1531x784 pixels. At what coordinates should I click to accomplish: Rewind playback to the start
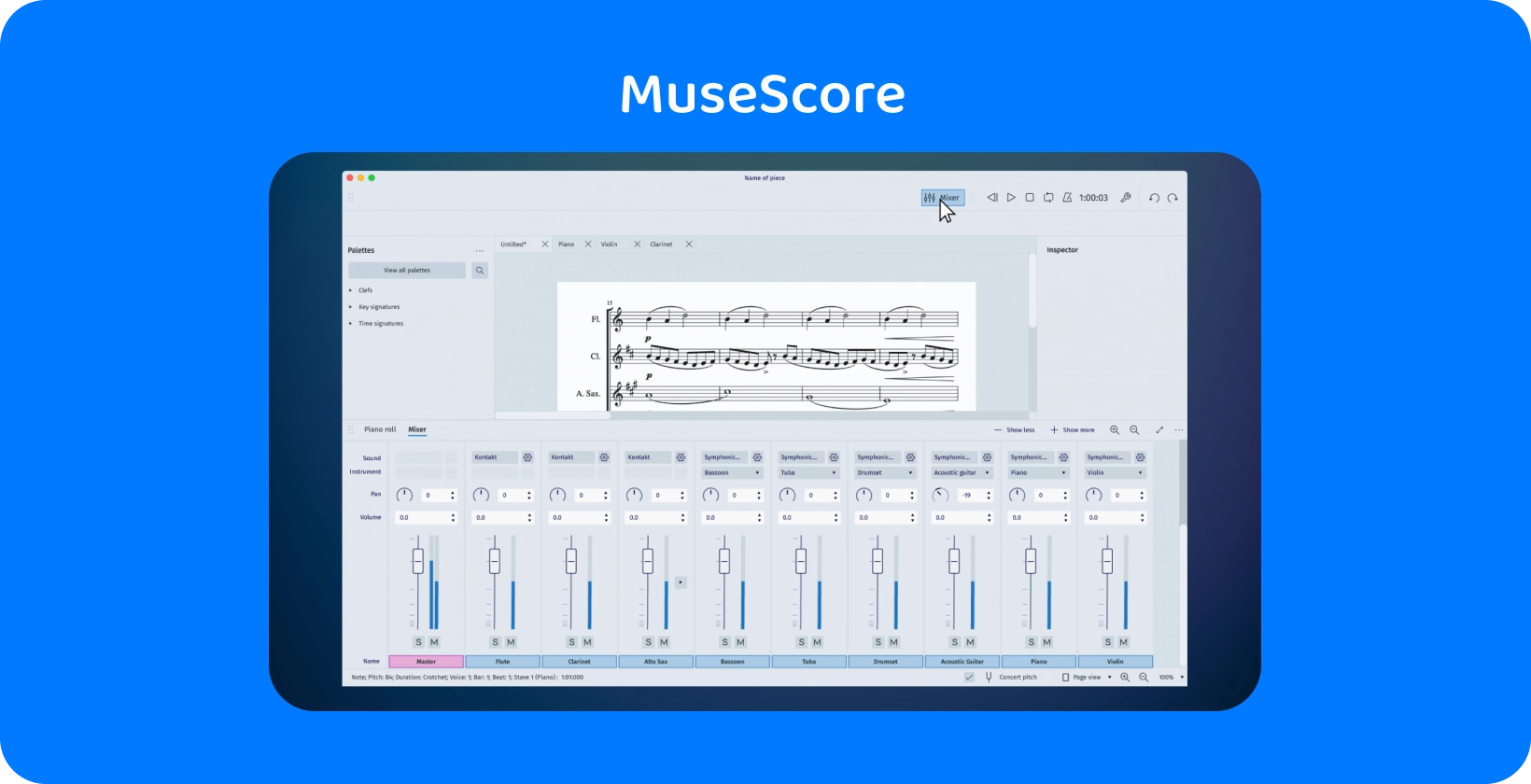click(992, 198)
